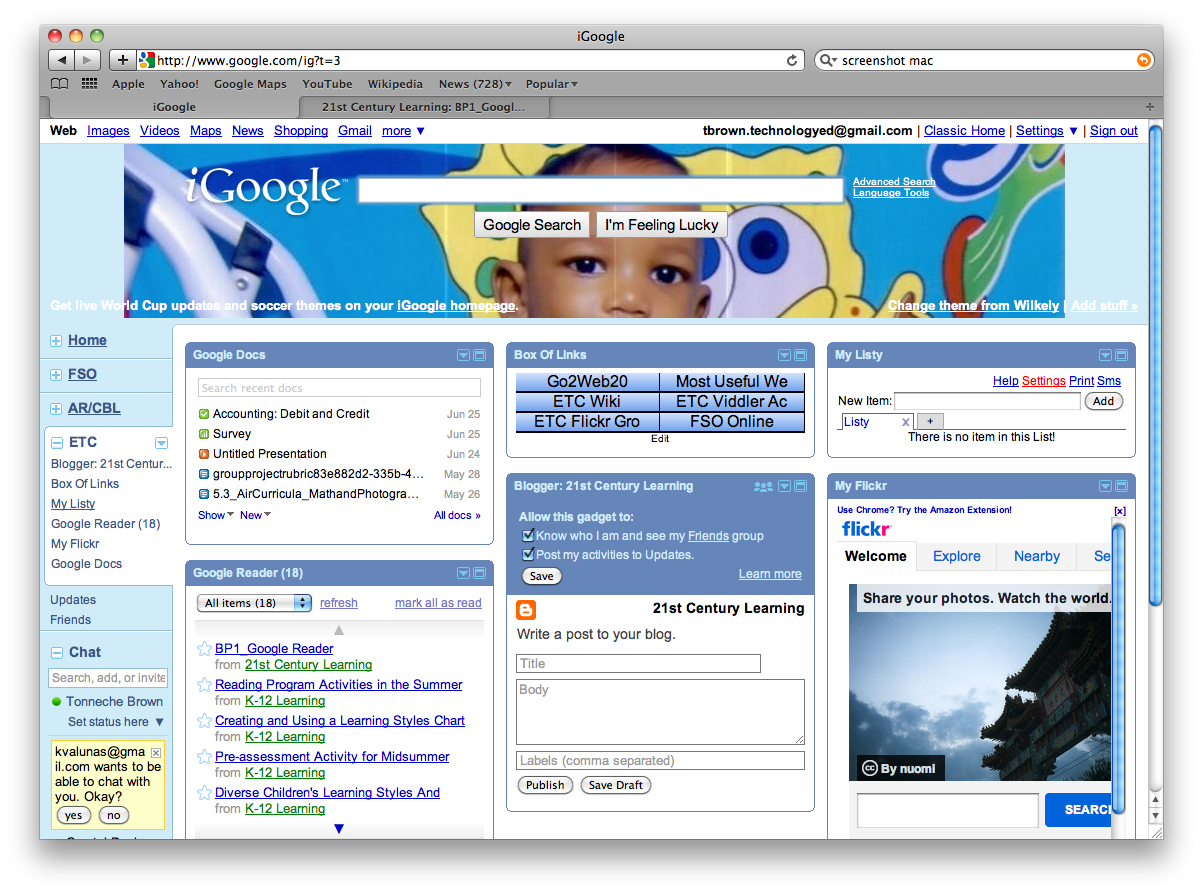Open a new tab with plus icon
Screen dimensions: 1203x894
click(1149, 106)
